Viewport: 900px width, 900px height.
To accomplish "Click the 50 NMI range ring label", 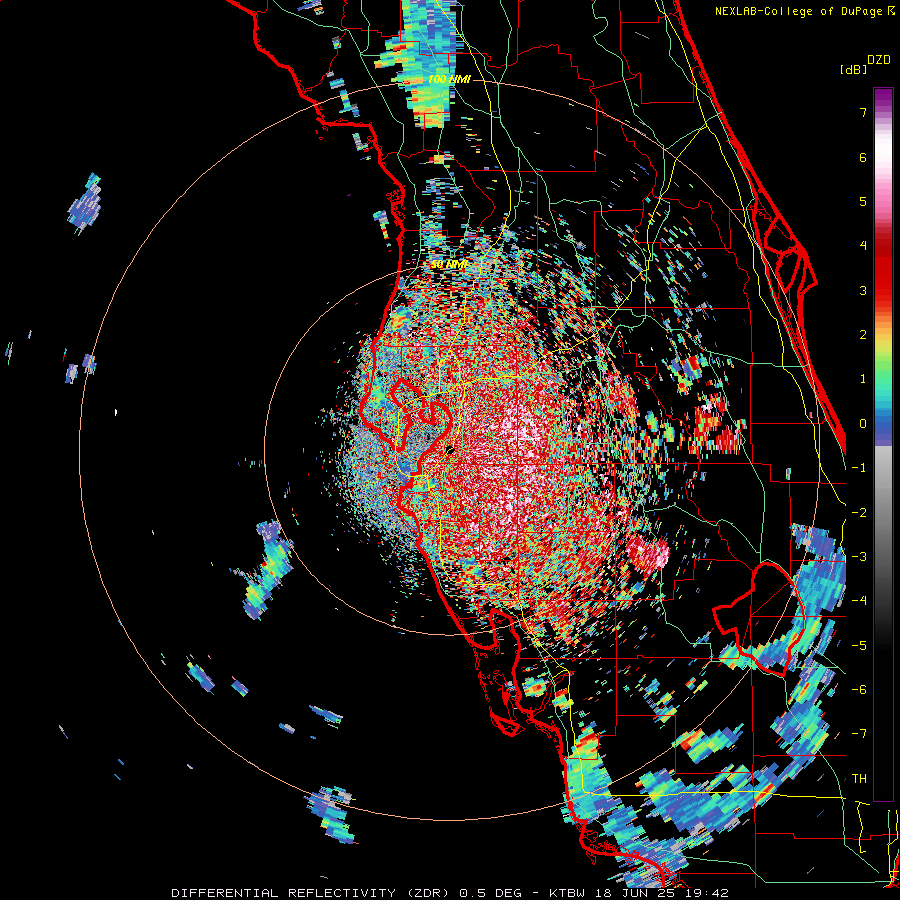I will click(449, 264).
